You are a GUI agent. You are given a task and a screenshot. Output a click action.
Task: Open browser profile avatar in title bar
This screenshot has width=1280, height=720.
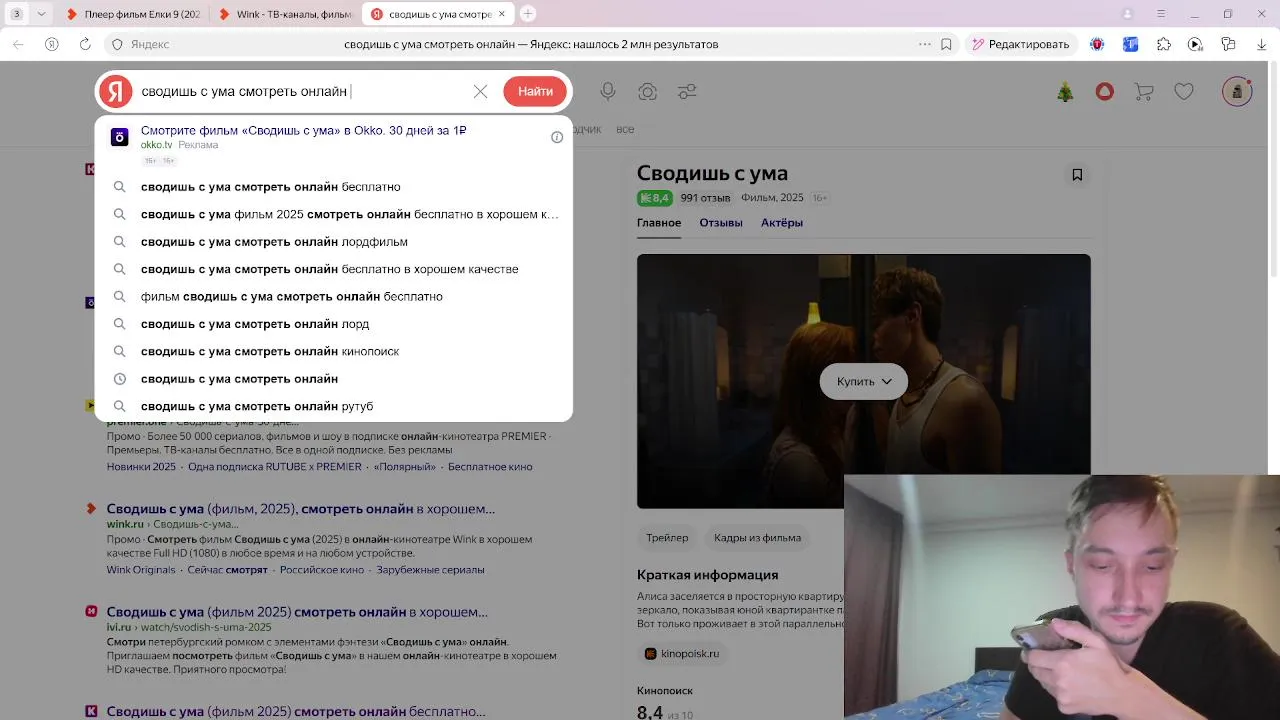1128,14
